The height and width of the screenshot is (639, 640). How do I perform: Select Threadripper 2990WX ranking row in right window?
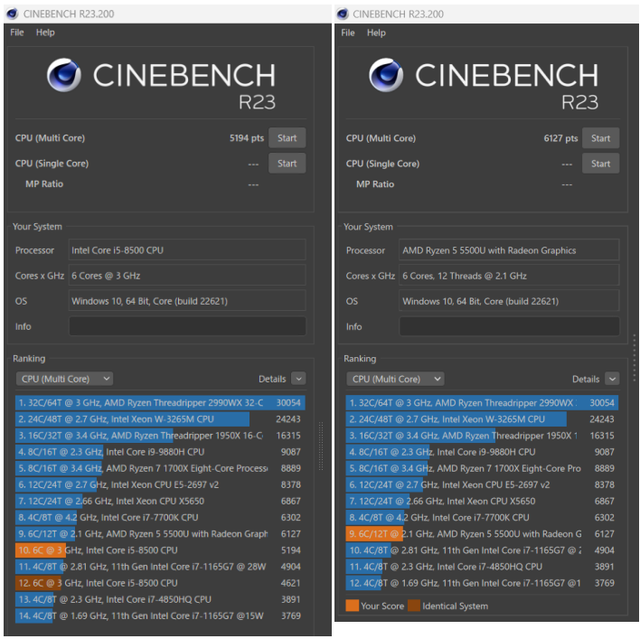(482, 403)
